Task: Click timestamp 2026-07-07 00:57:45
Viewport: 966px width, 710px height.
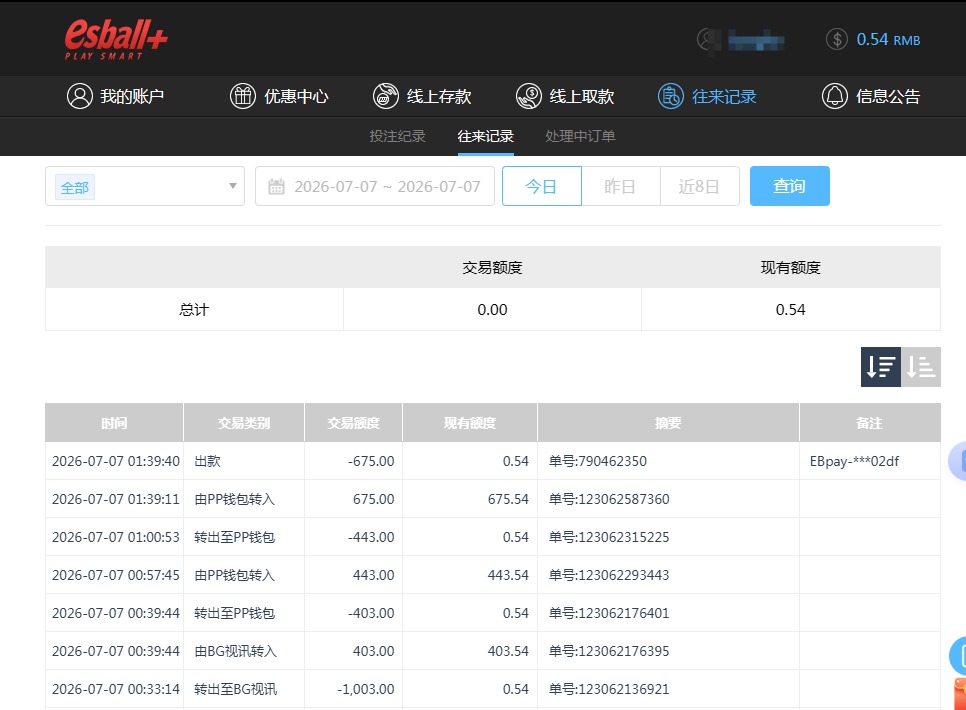Action: click(116, 575)
